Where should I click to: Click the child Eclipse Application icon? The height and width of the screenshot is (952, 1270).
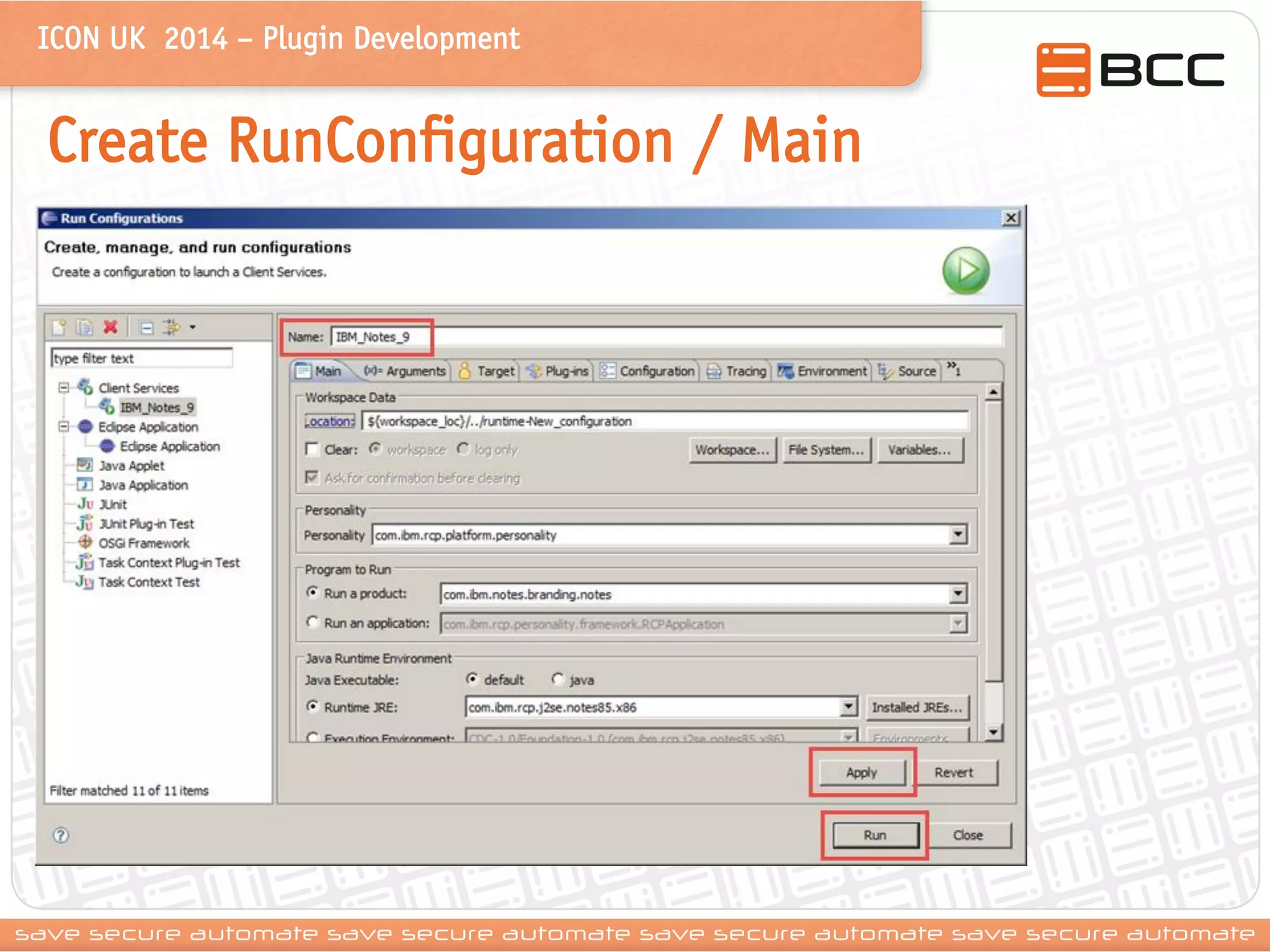pyautogui.click(x=107, y=446)
